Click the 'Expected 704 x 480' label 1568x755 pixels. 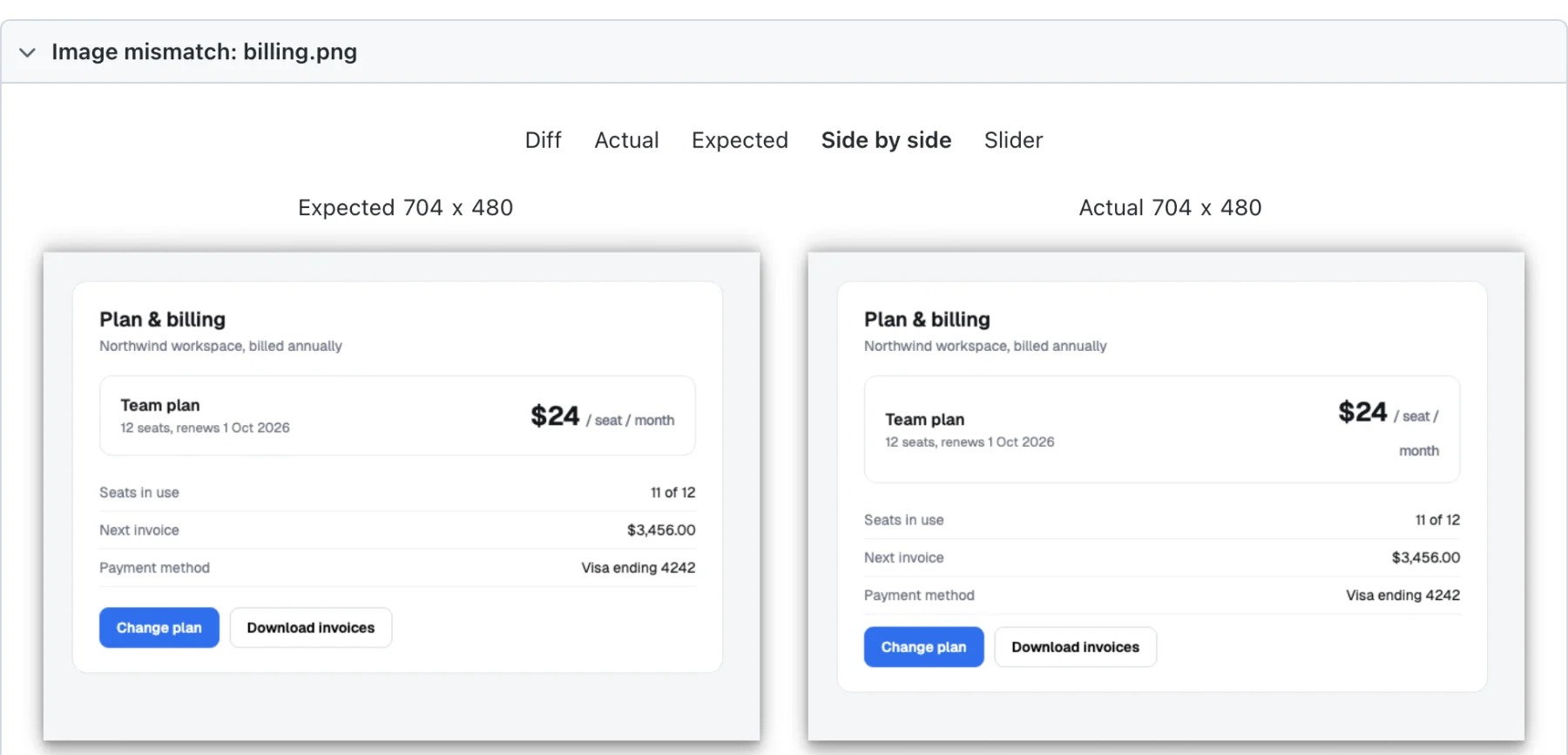pos(405,207)
